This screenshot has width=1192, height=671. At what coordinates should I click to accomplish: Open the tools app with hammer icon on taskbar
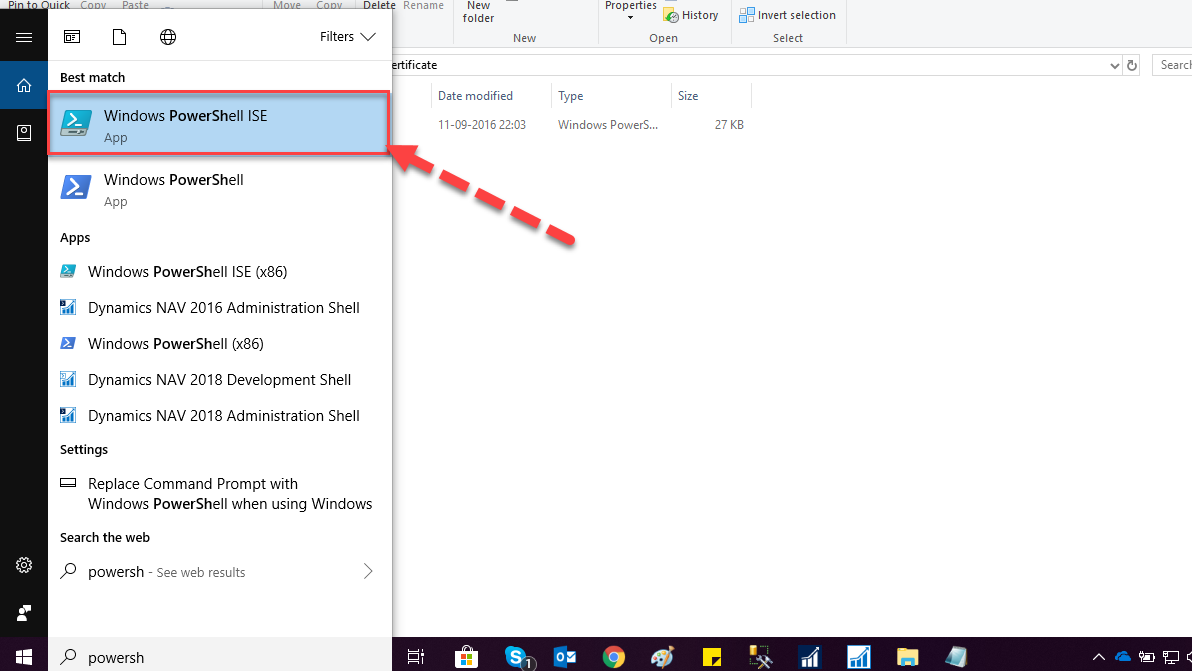pos(760,657)
